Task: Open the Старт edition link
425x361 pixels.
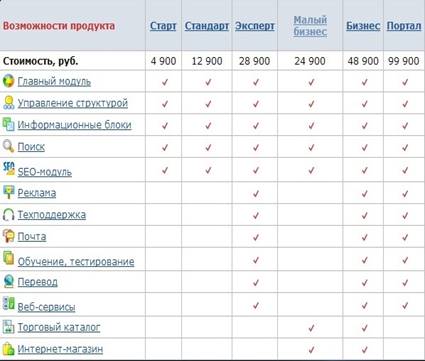Action: point(163,26)
